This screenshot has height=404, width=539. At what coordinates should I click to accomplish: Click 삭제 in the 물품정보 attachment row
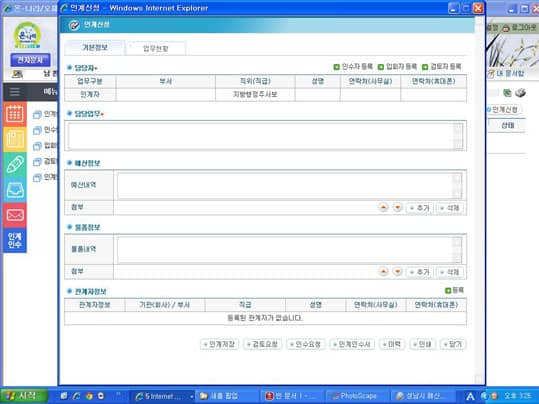[450, 272]
